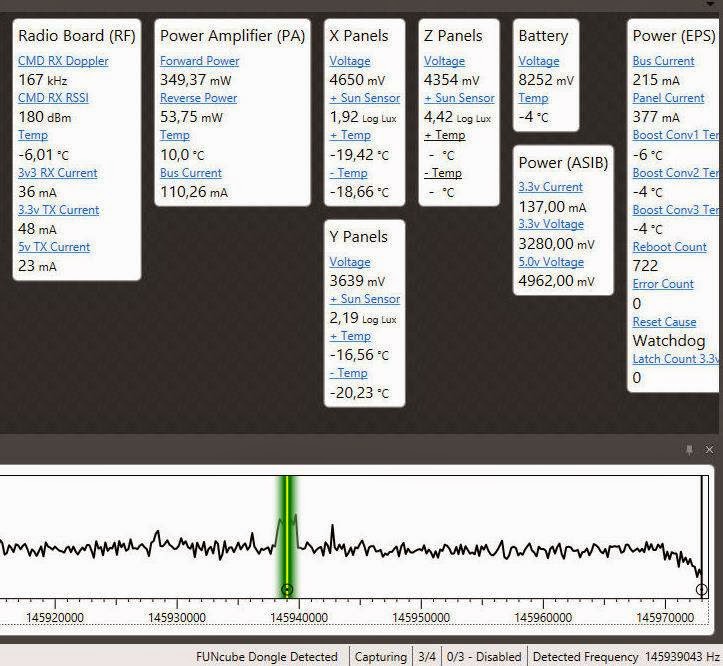This screenshot has width=723, height=666.
Task: Open the Z Panels - Temp link
Action: (443, 173)
